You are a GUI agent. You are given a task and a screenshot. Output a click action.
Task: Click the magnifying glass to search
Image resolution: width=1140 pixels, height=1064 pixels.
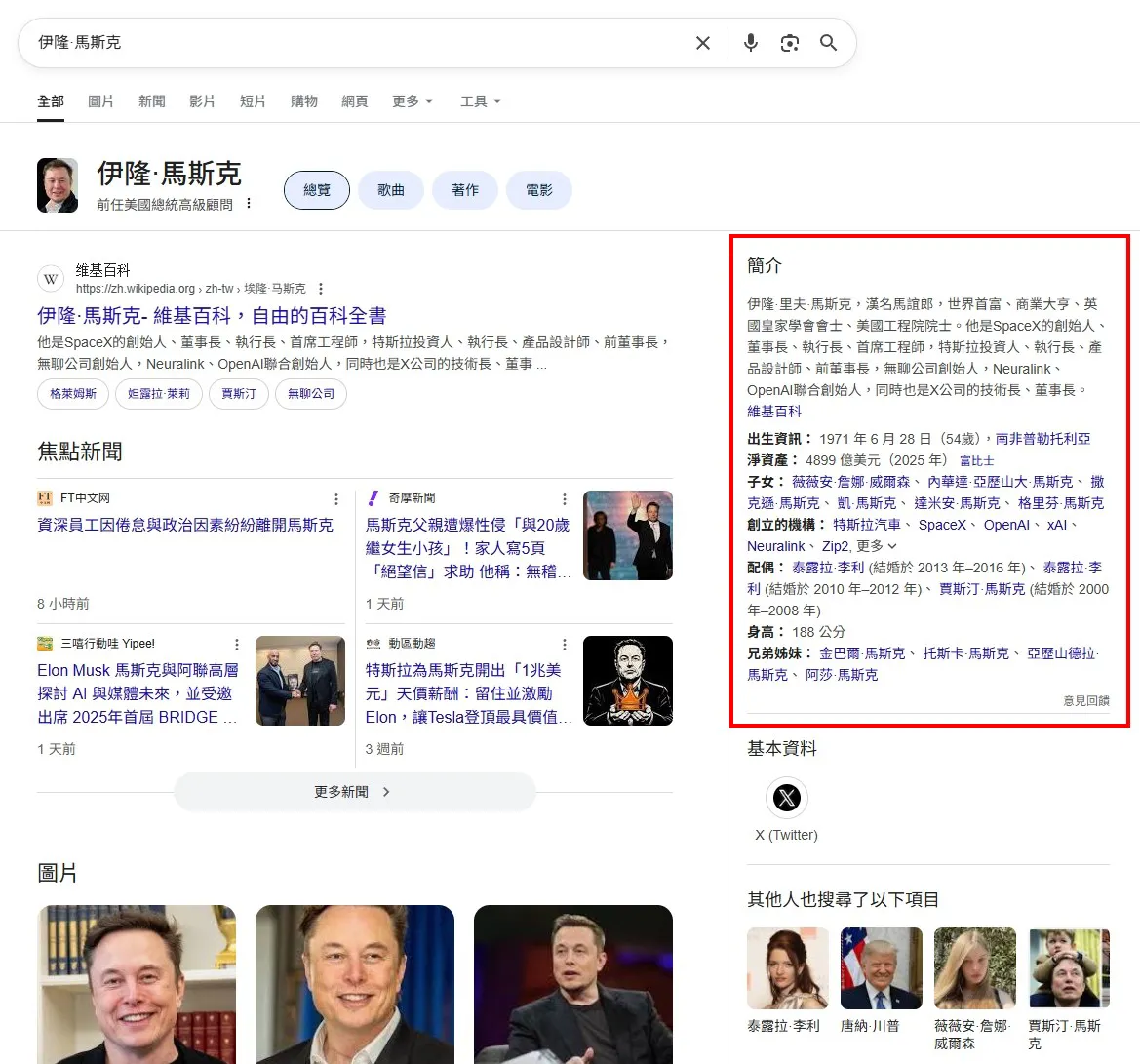pos(828,43)
